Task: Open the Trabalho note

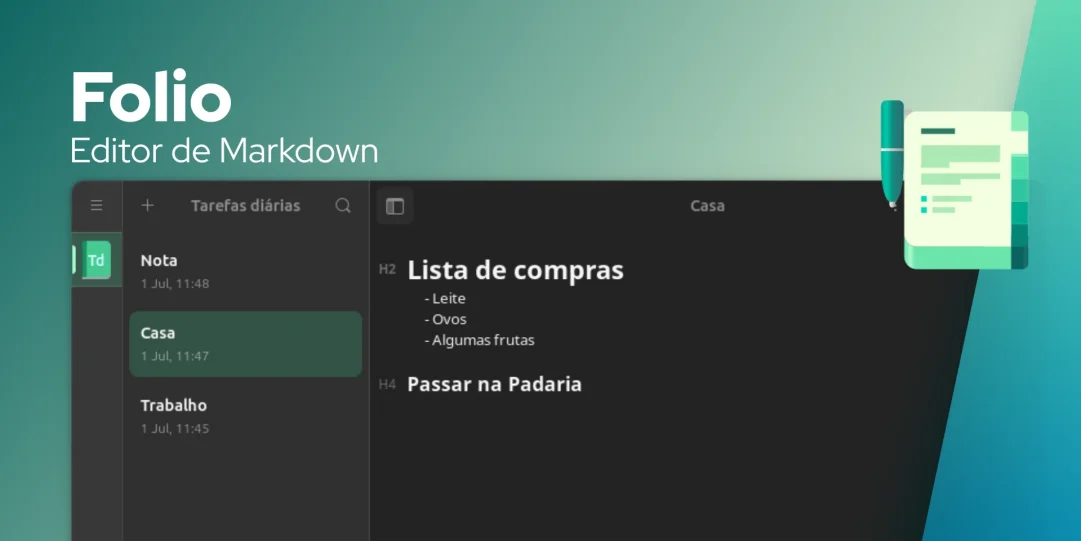Action: [x=246, y=416]
